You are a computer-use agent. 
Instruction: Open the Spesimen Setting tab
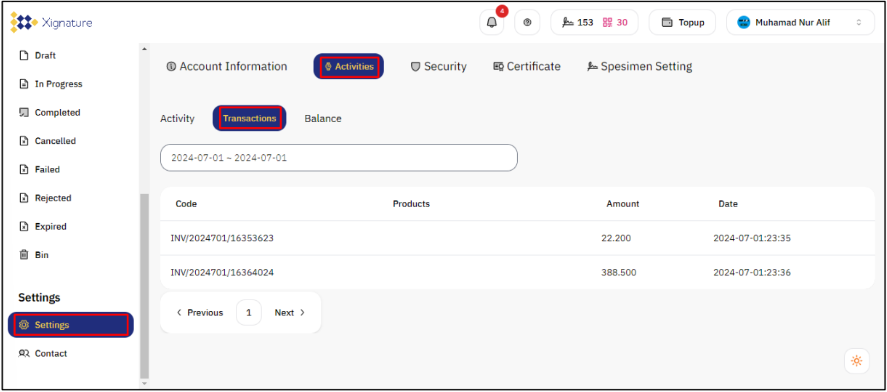[x=640, y=66]
